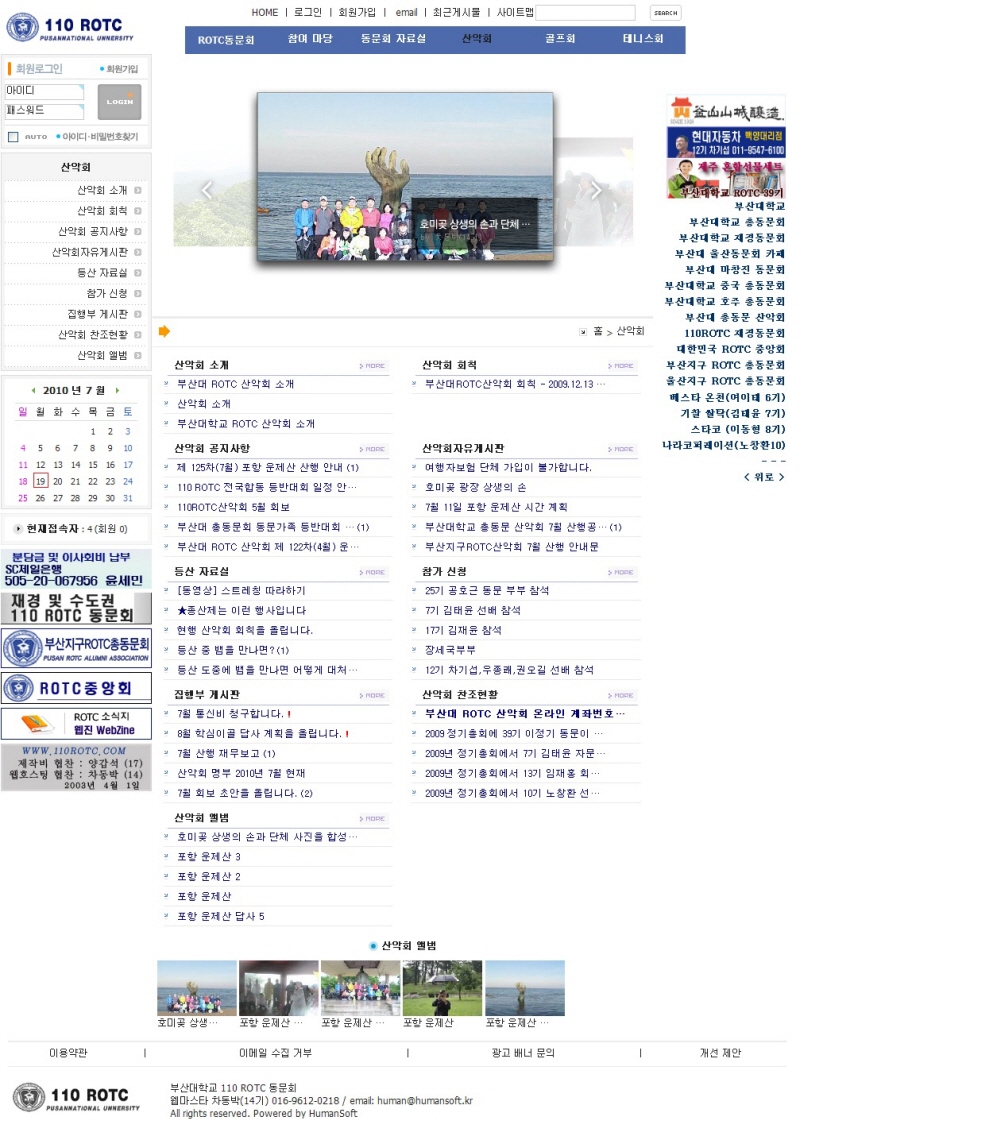Screen dimensions: 1000x1130
Task: Click the SEARCH button
Action: tap(665, 13)
